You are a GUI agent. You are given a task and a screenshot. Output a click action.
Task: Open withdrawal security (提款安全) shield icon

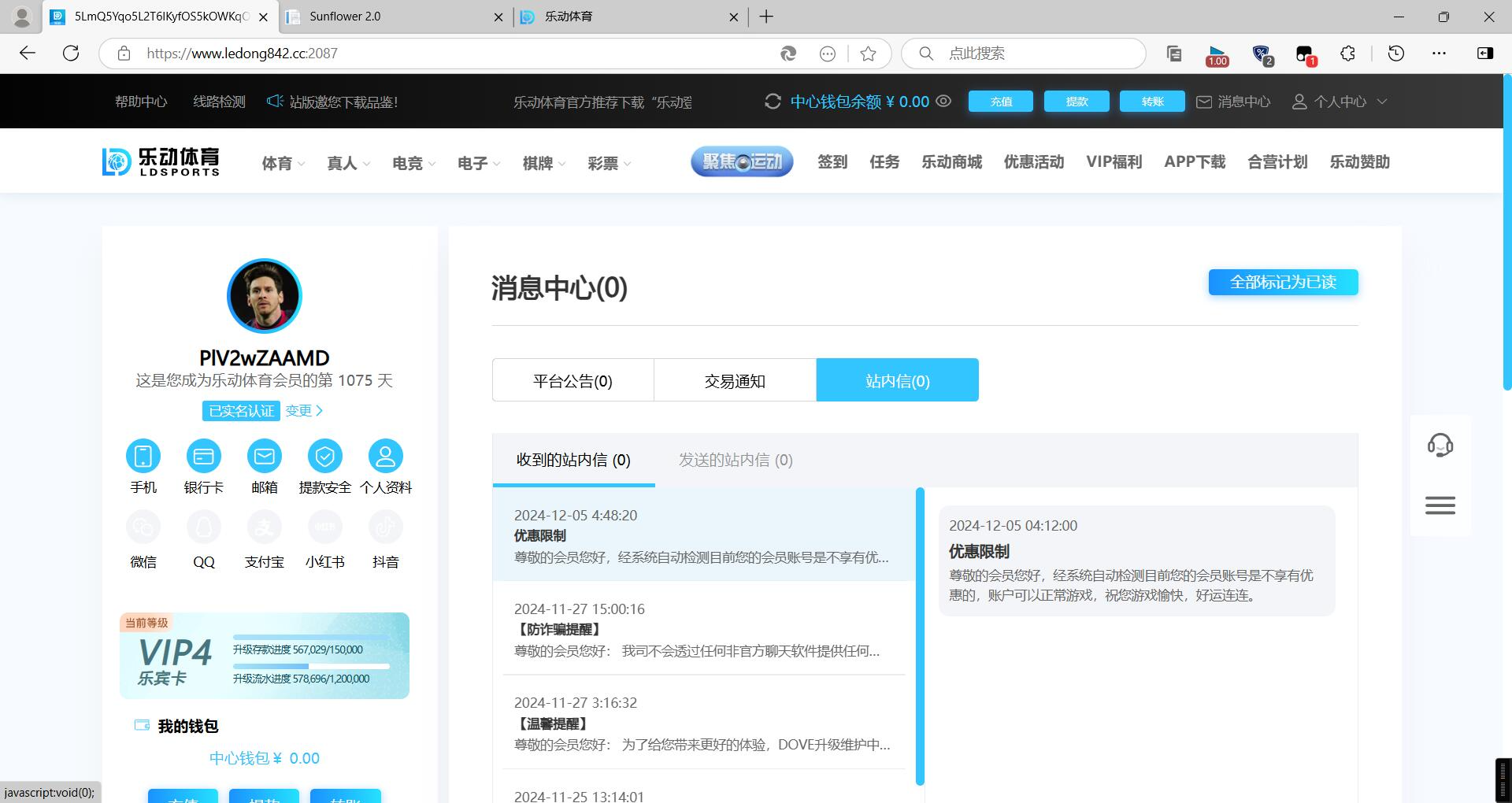point(324,456)
